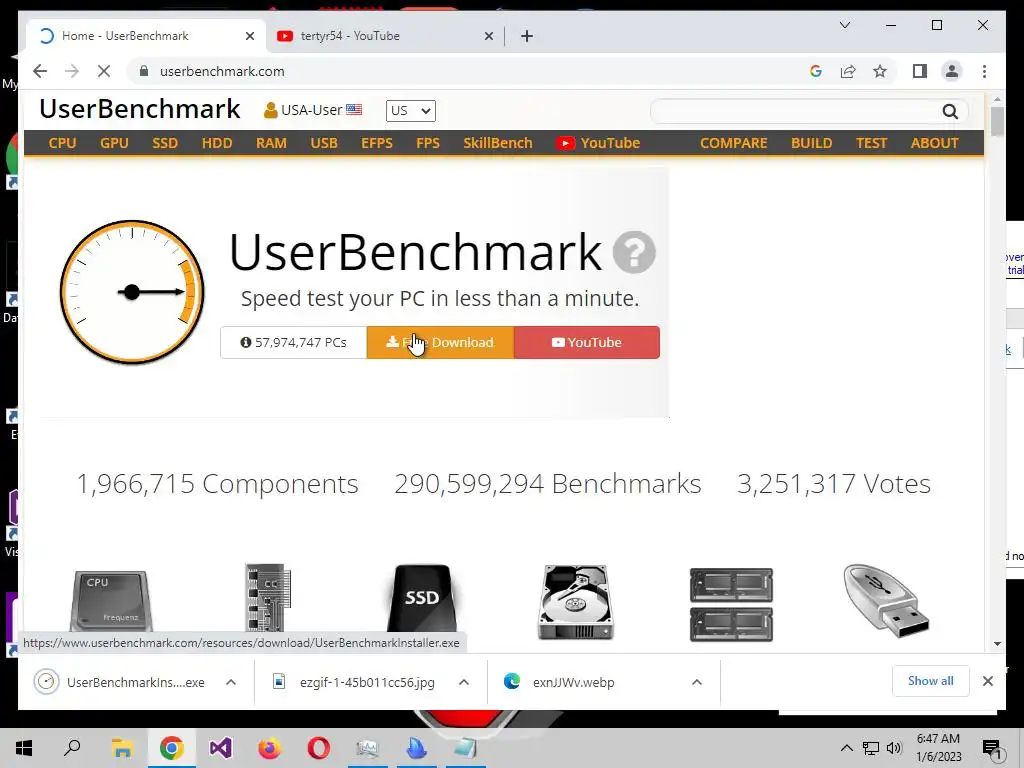This screenshot has height=768, width=1024.
Task: Open the SSD menu item
Action: click(165, 143)
